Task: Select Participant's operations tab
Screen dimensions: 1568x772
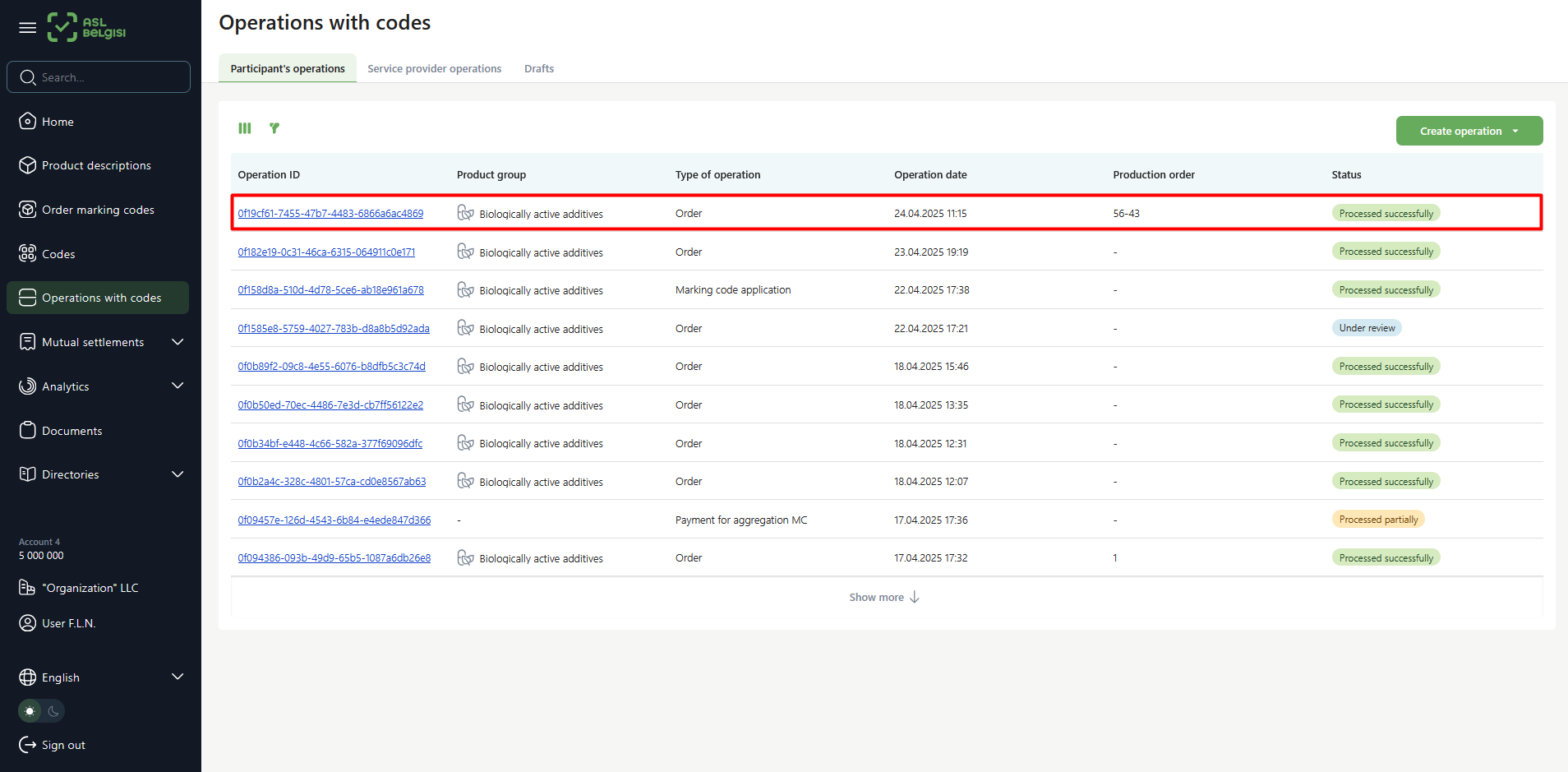Action: pyautogui.click(x=288, y=68)
